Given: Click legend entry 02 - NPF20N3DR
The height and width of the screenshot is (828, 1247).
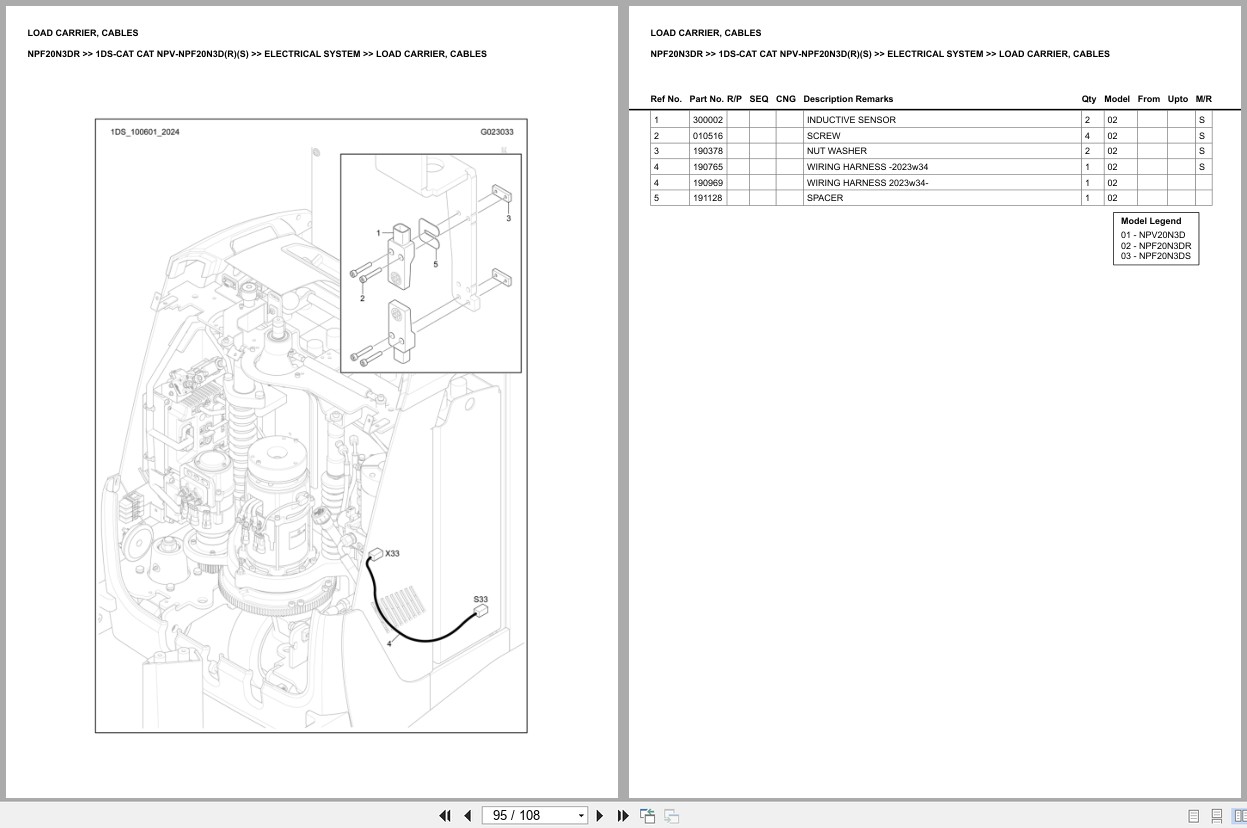Looking at the screenshot, I should click(x=1156, y=246).
